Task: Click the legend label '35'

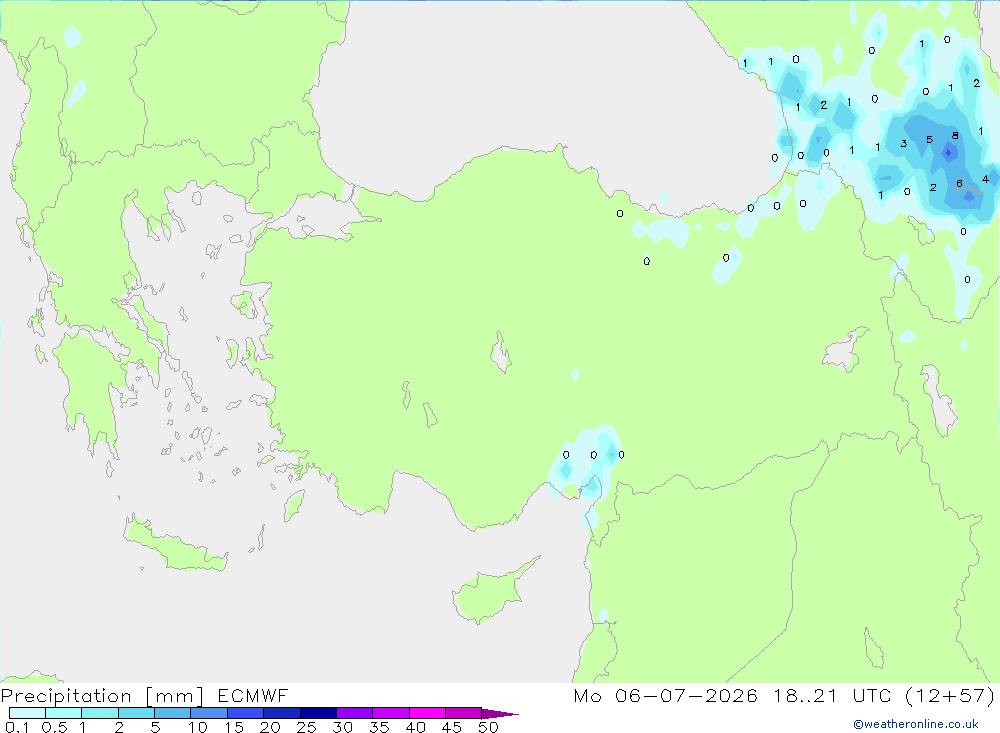Action: click(x=379, y=727)
